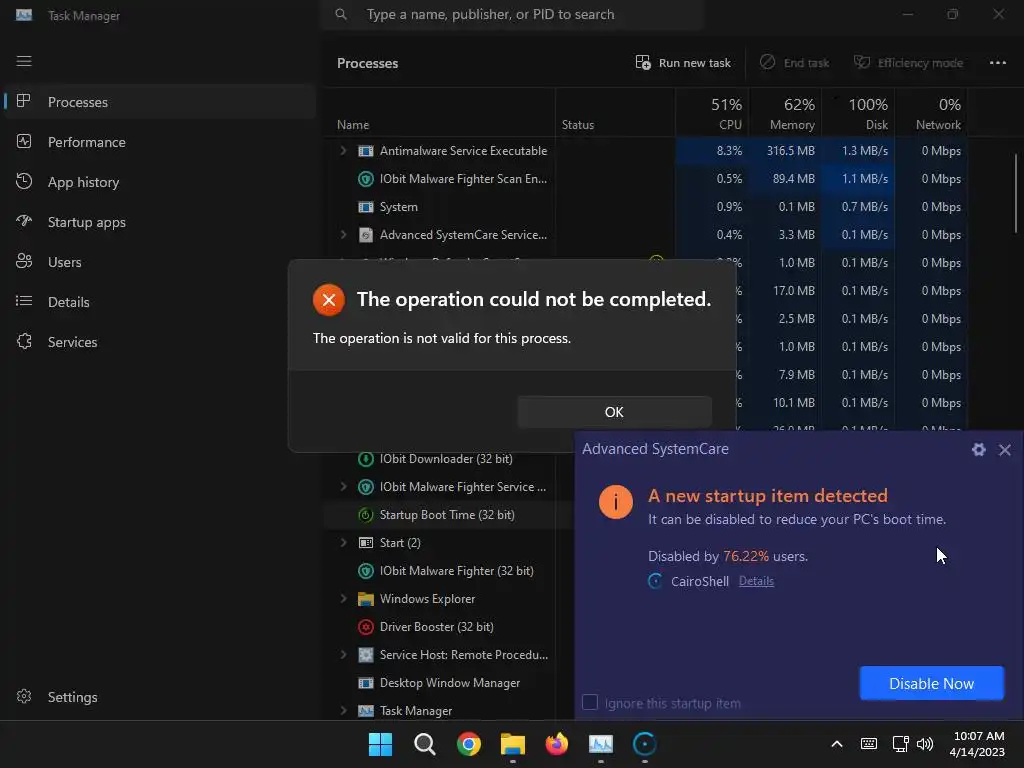Click the search magnifier icon in Task Manager

pyautogui.click(x=341, y=14)
